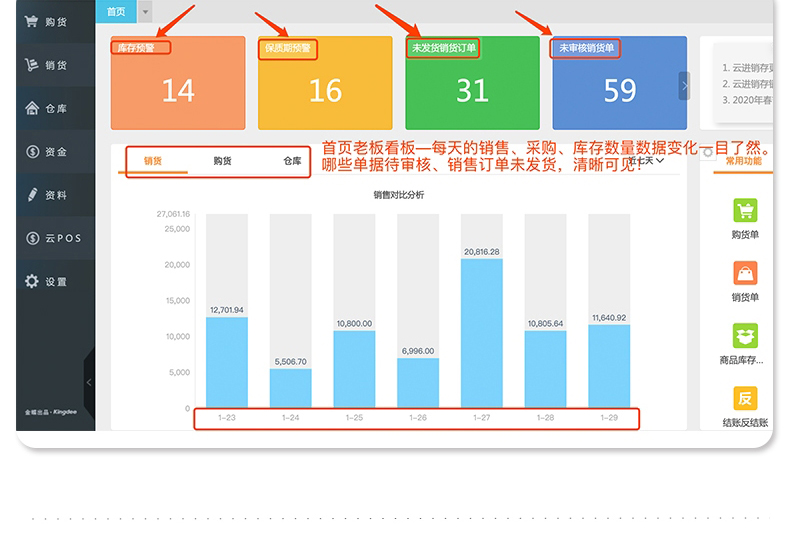Select the 首页 home tab
Viewport: 790px width, 539px height.
point(116,12)
